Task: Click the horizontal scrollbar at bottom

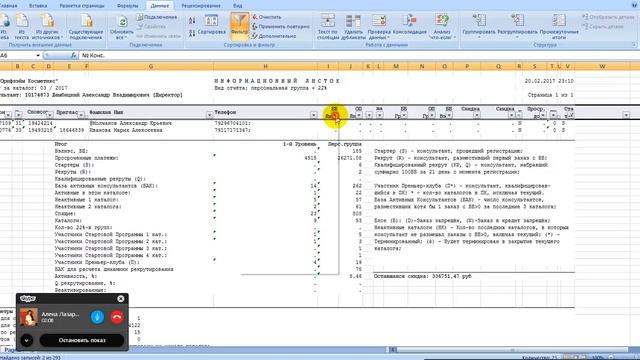Action: [x=512, y=350]
